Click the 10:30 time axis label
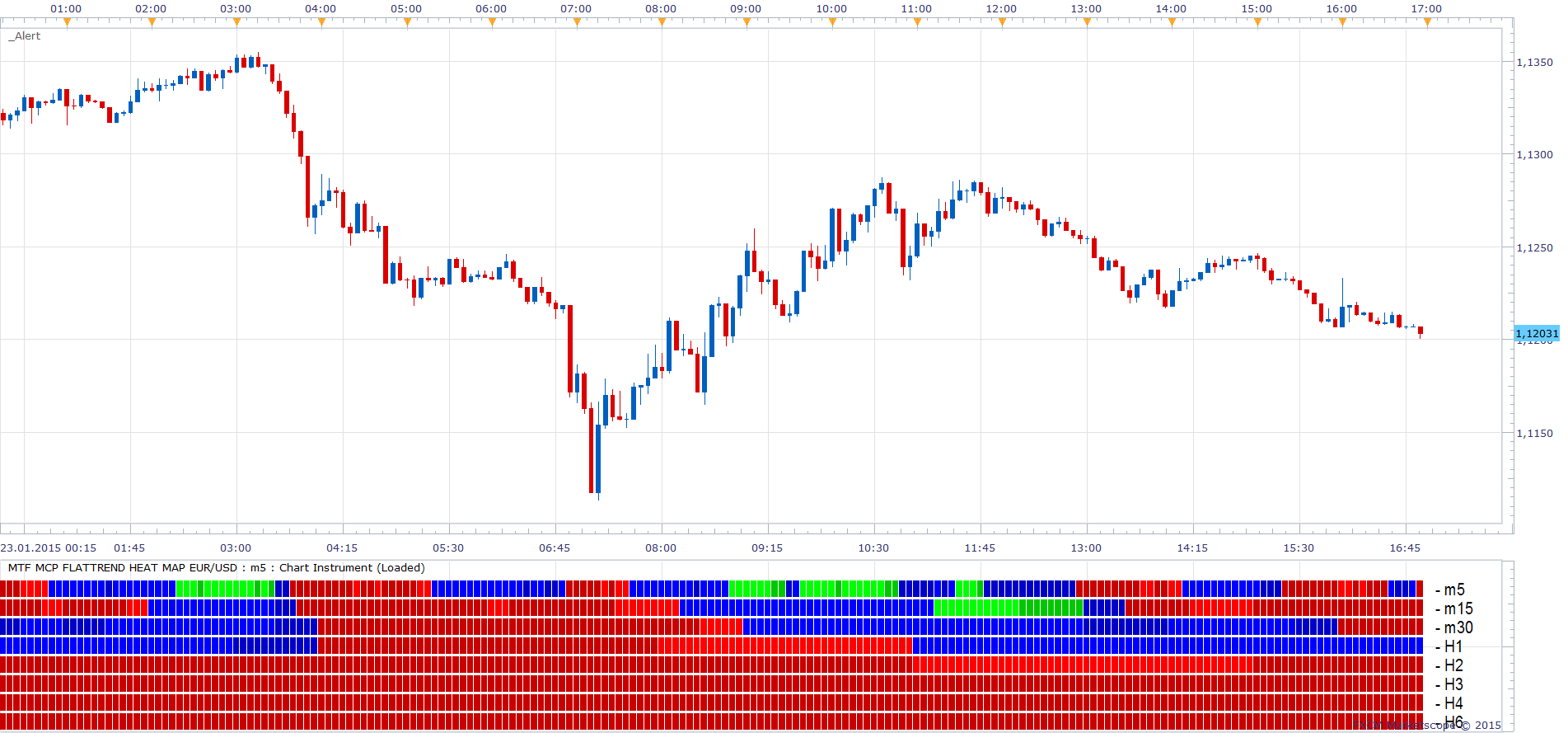Image resolution: width=1568 pixels, height=733 pixels. tap(873, 547)
